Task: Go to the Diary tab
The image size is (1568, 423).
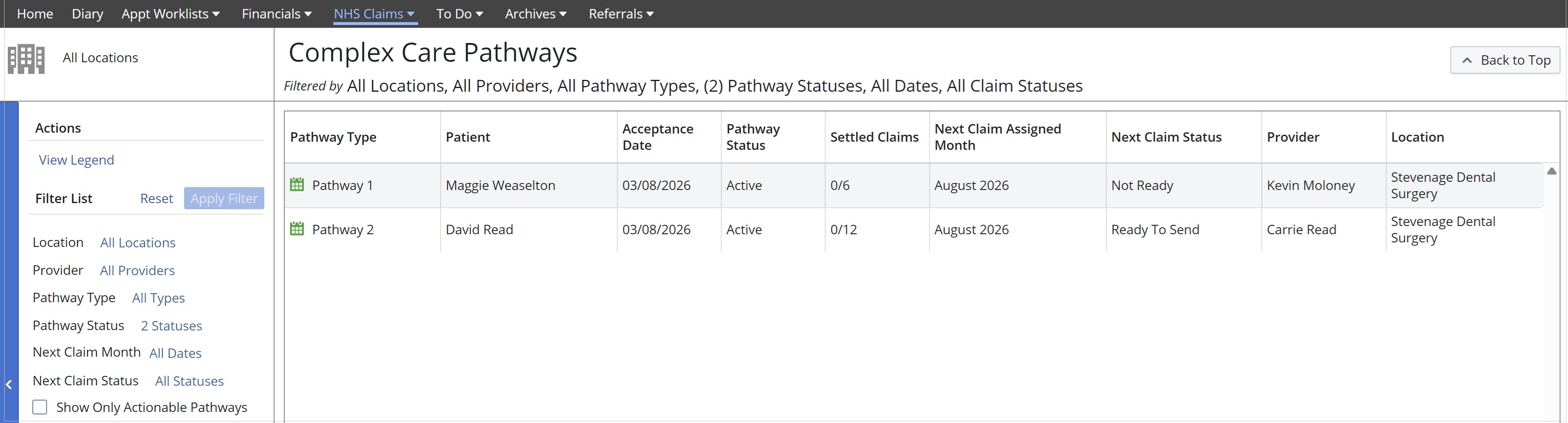Action: coord(87,14)
